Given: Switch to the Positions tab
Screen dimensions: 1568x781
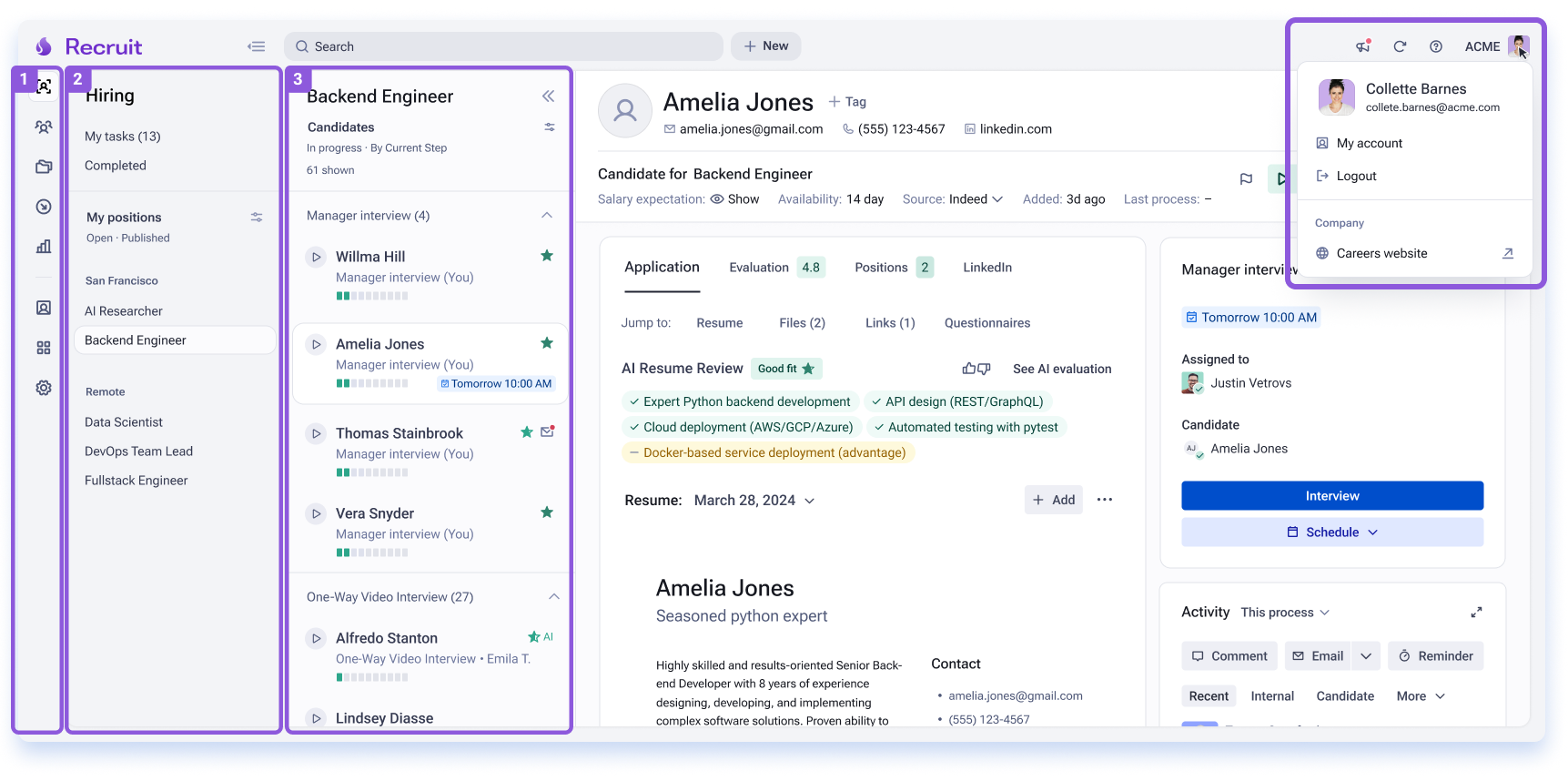Looking at the screenshot, I should [894, 268].
